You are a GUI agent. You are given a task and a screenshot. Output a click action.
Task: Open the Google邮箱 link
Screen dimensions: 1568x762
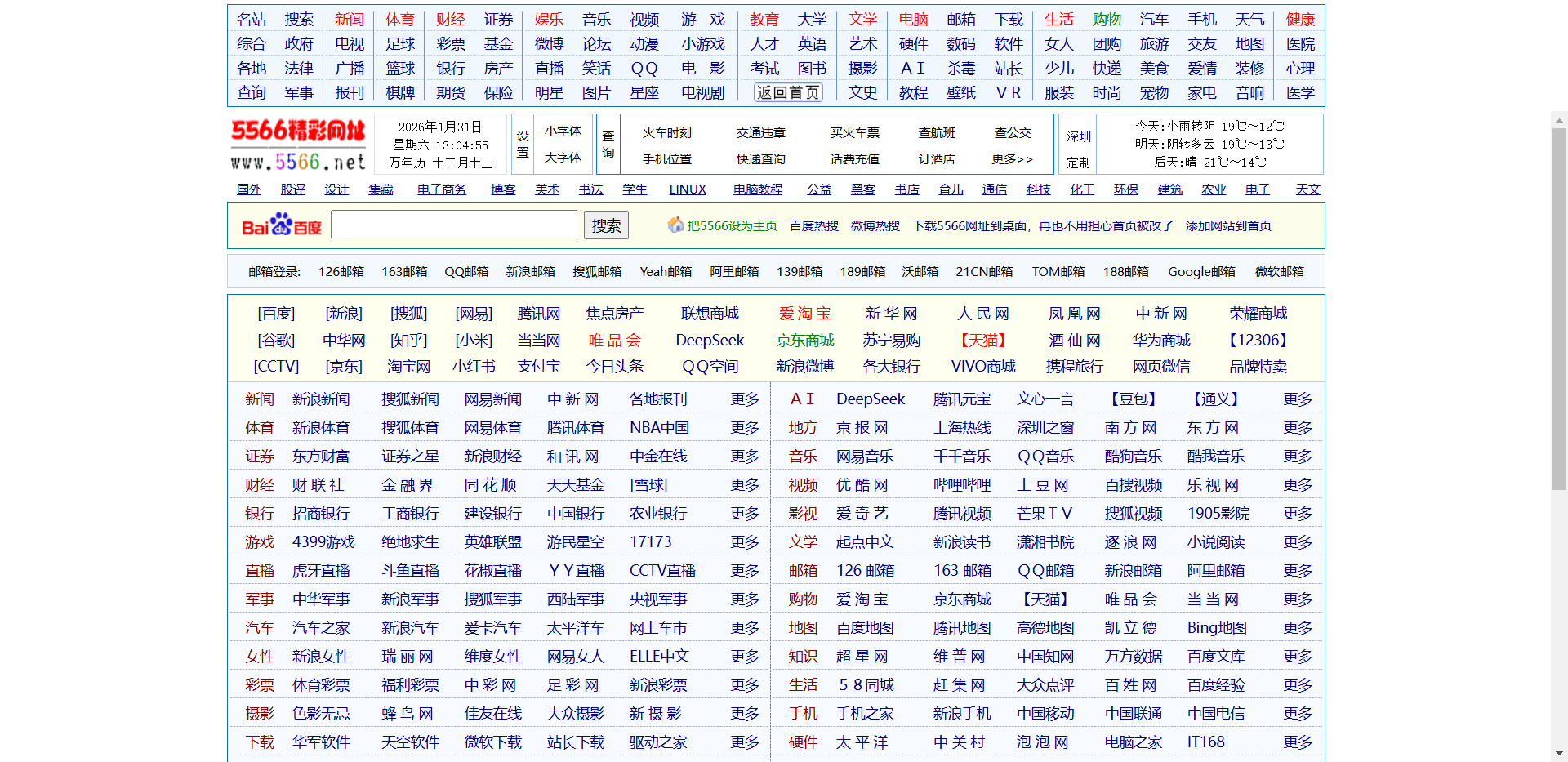click(x=1201, y=271)
